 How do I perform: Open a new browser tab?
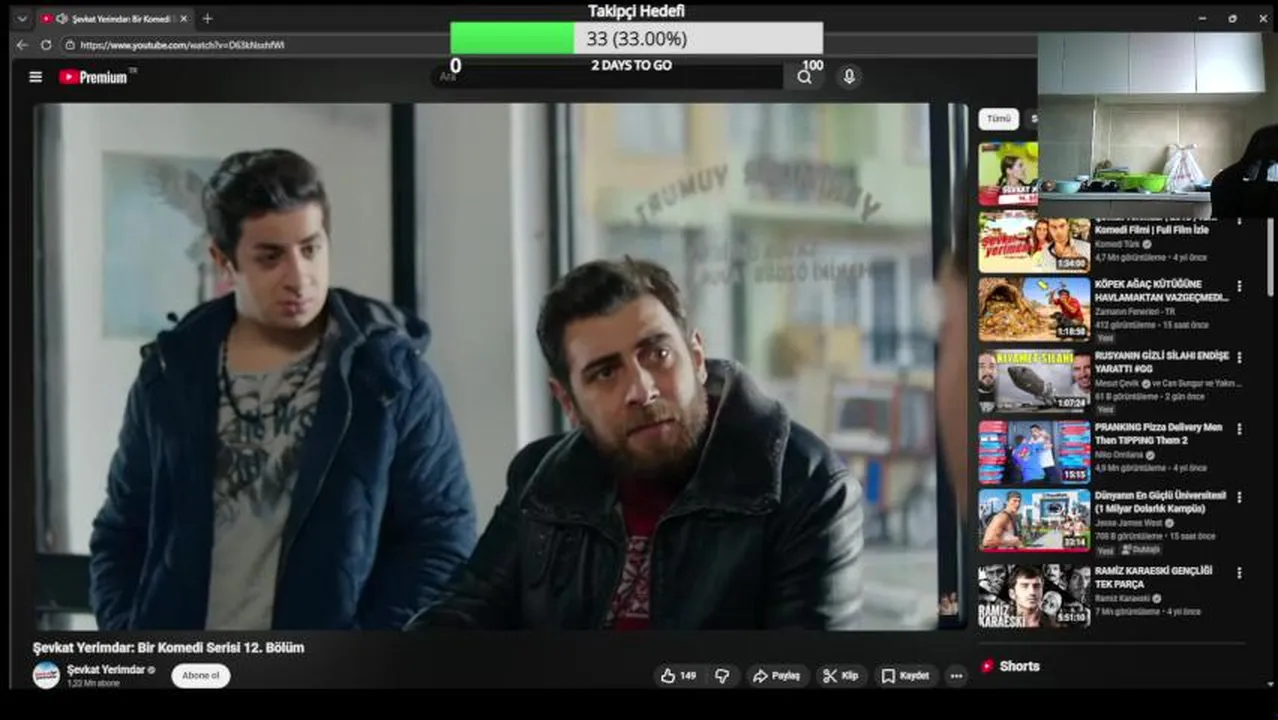[207, 18]
